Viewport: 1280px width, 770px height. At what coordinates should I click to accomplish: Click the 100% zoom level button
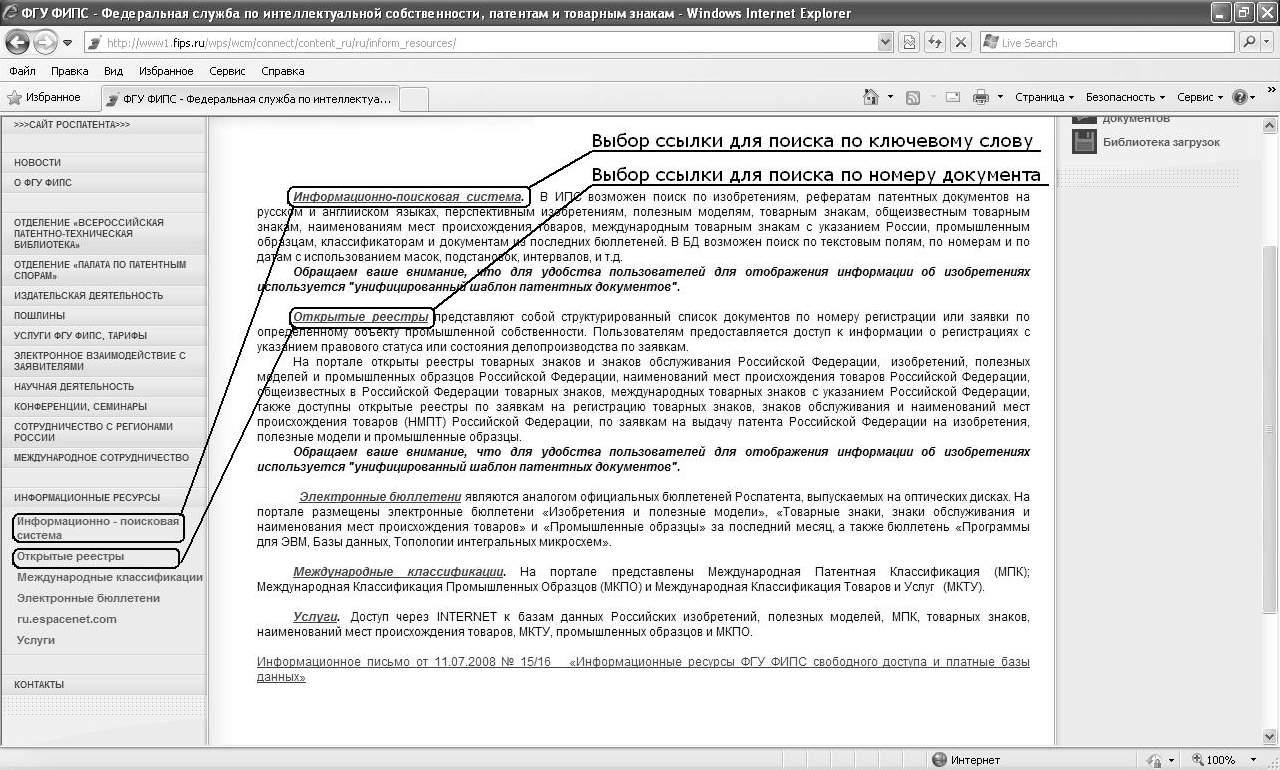pyautogui.click(x=1212, y=760)
